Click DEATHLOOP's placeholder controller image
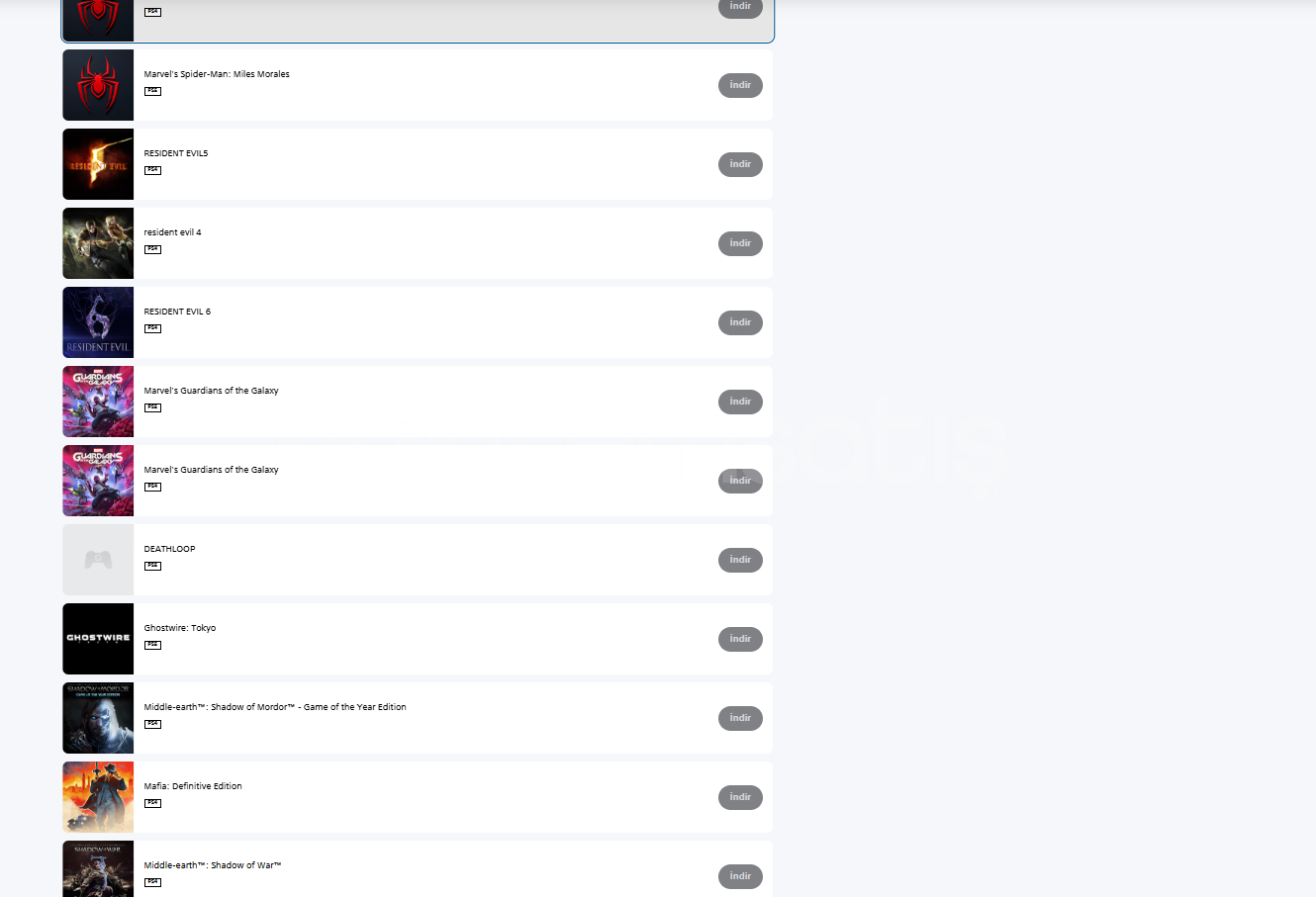 click(98, 560)
